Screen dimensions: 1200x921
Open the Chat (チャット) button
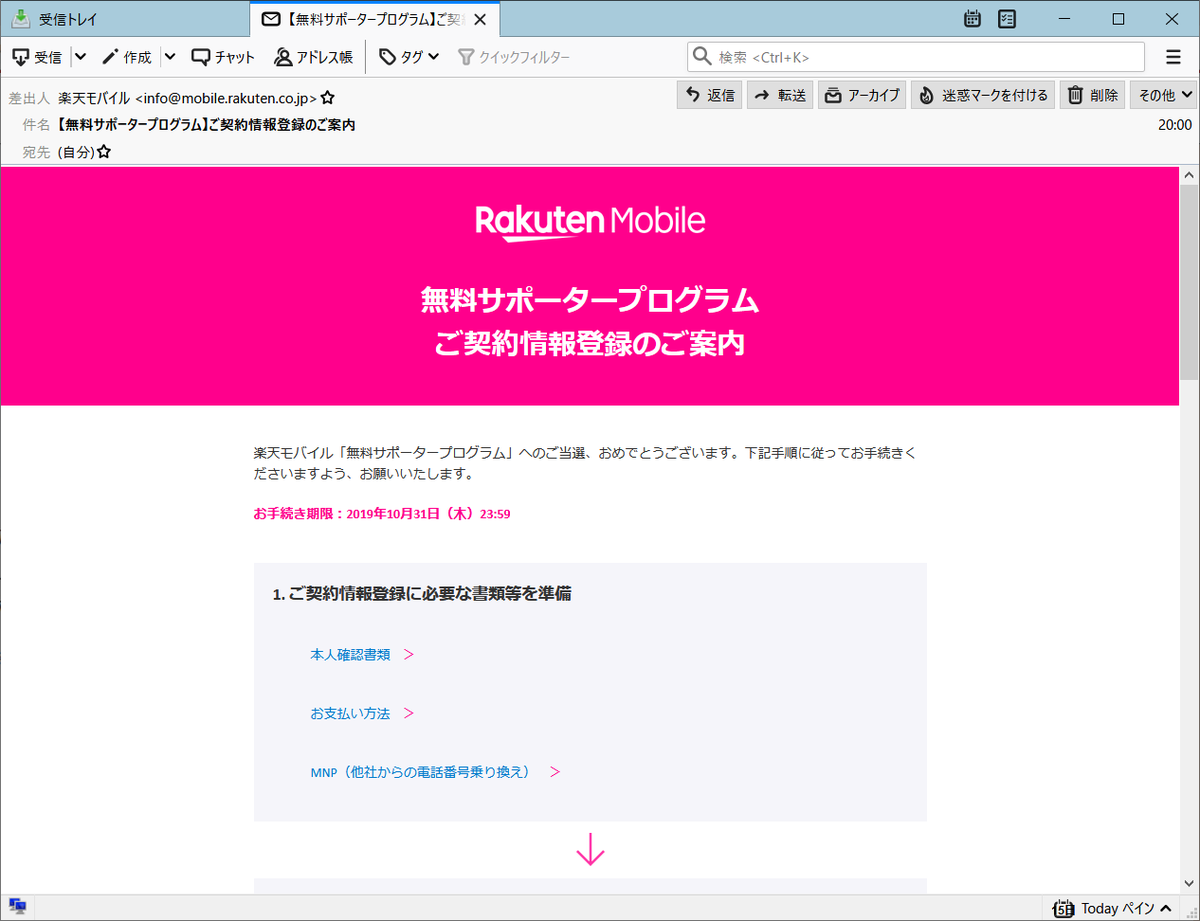tap(224, 57)
